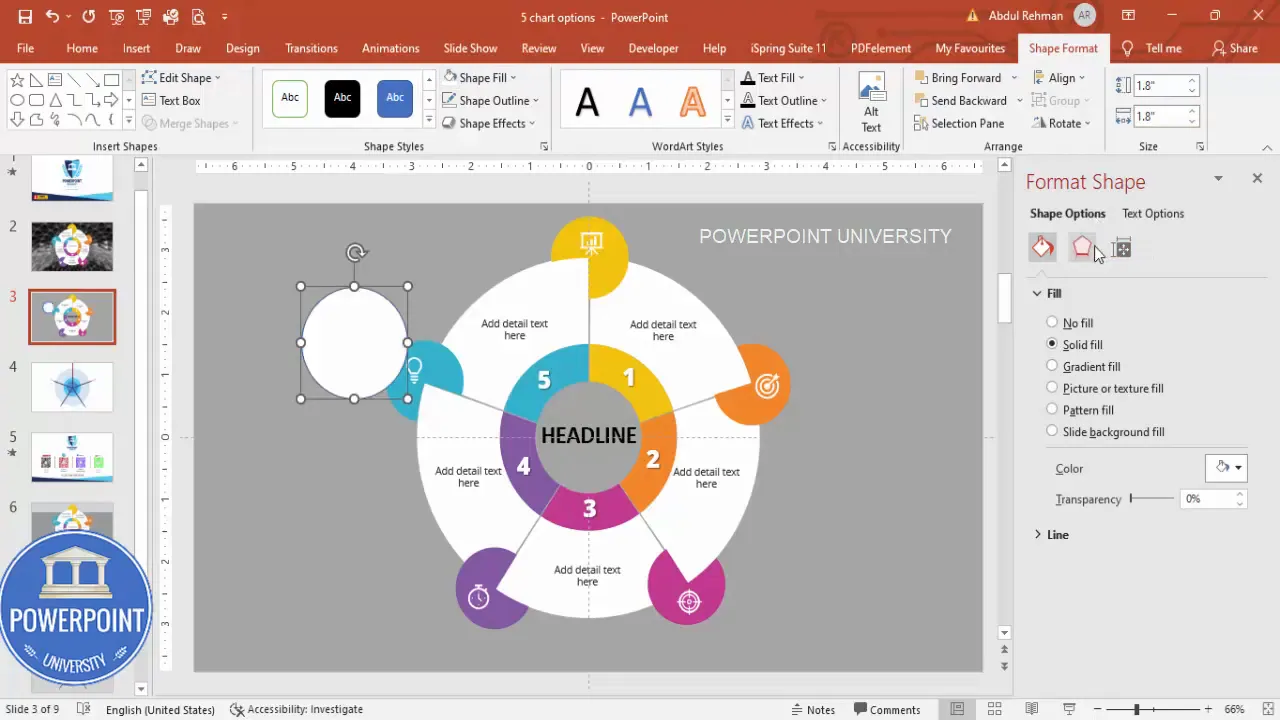Viewport: 1280px width, 720px height.
Task: Click the rotation handle above the circle
Action: coord(356,253)
